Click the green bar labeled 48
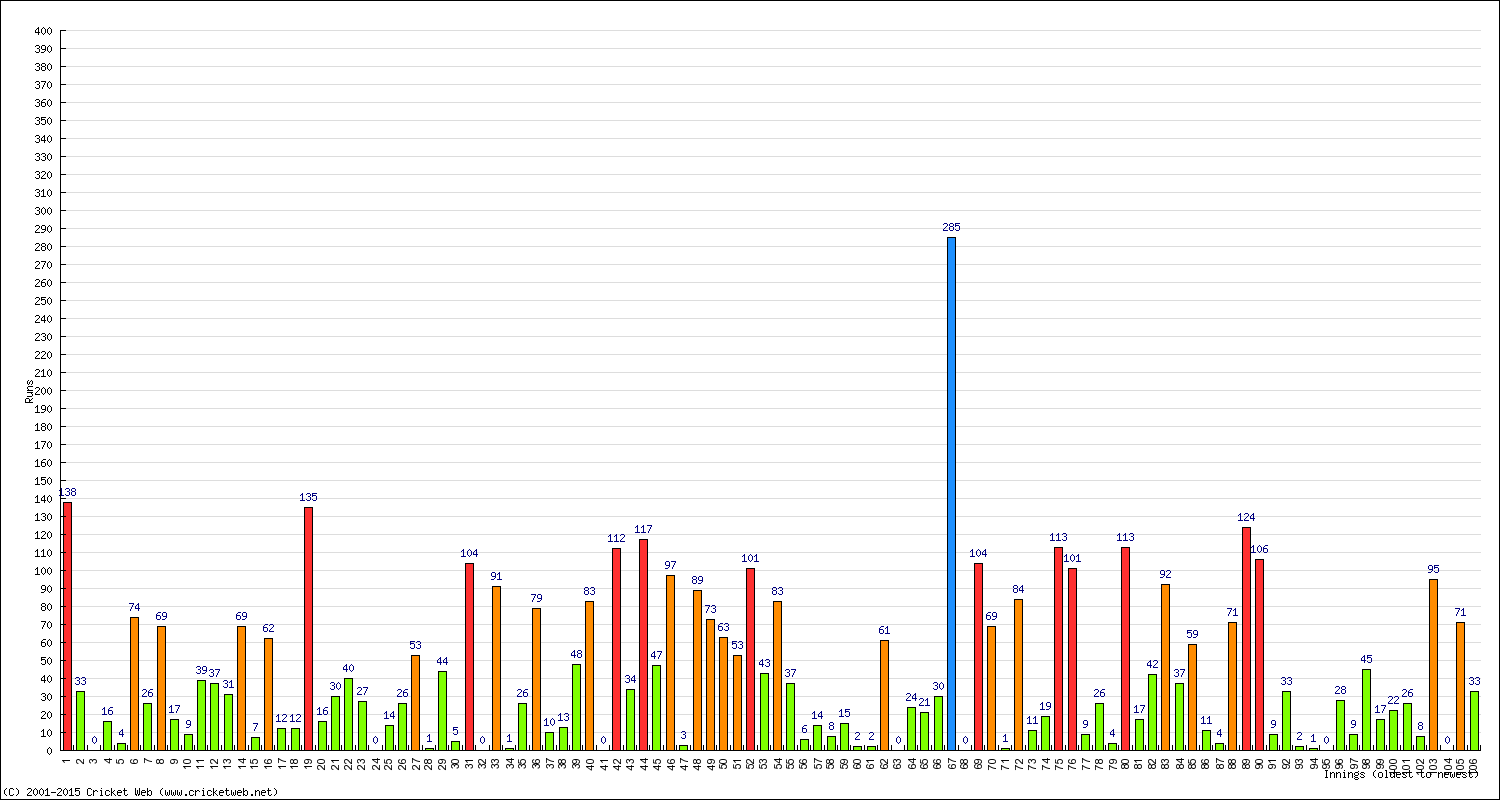Screen dimensions: 1500x800 click(x=576, y=707)
